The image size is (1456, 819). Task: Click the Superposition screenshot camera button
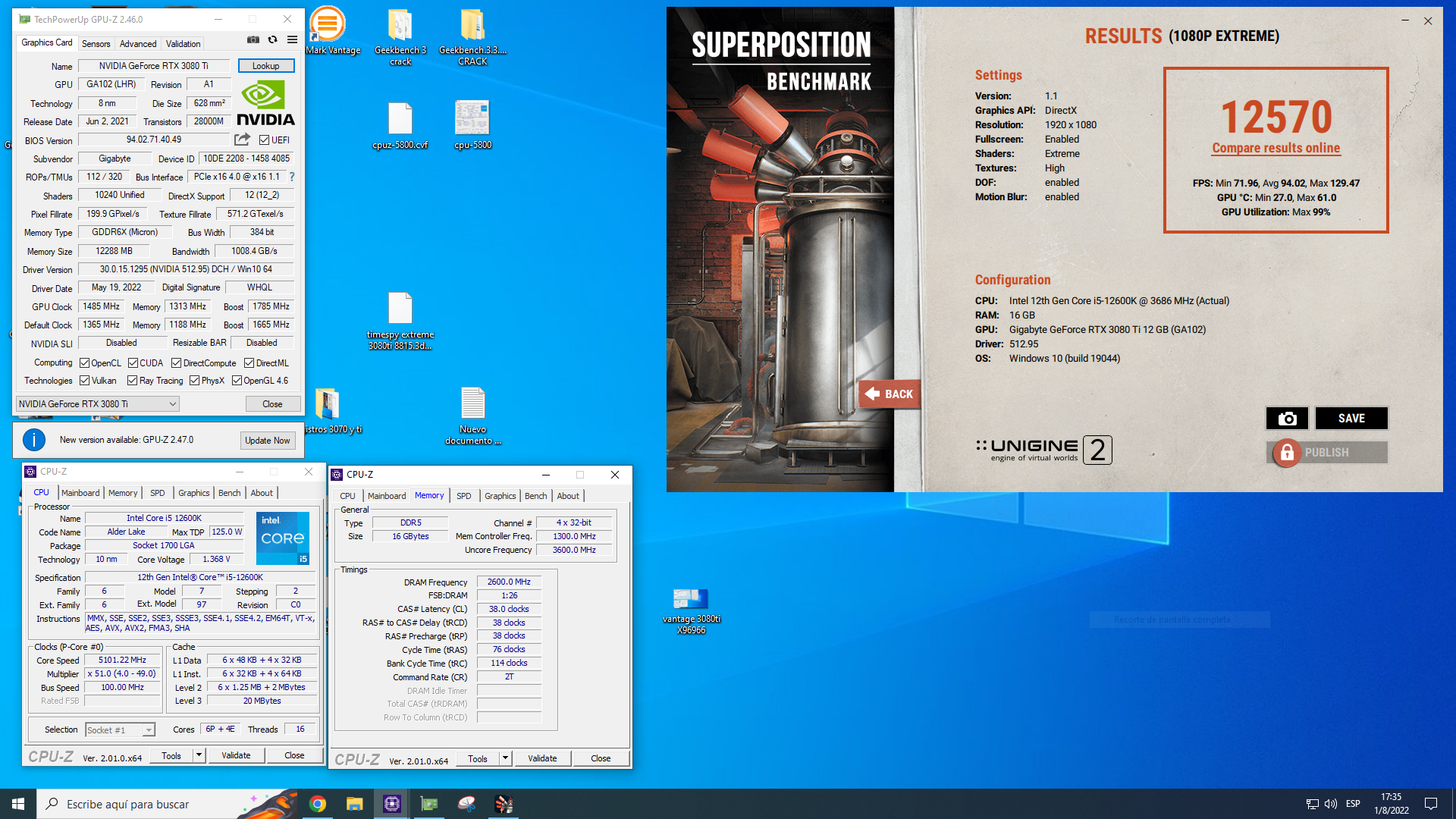click(1287, 419)
